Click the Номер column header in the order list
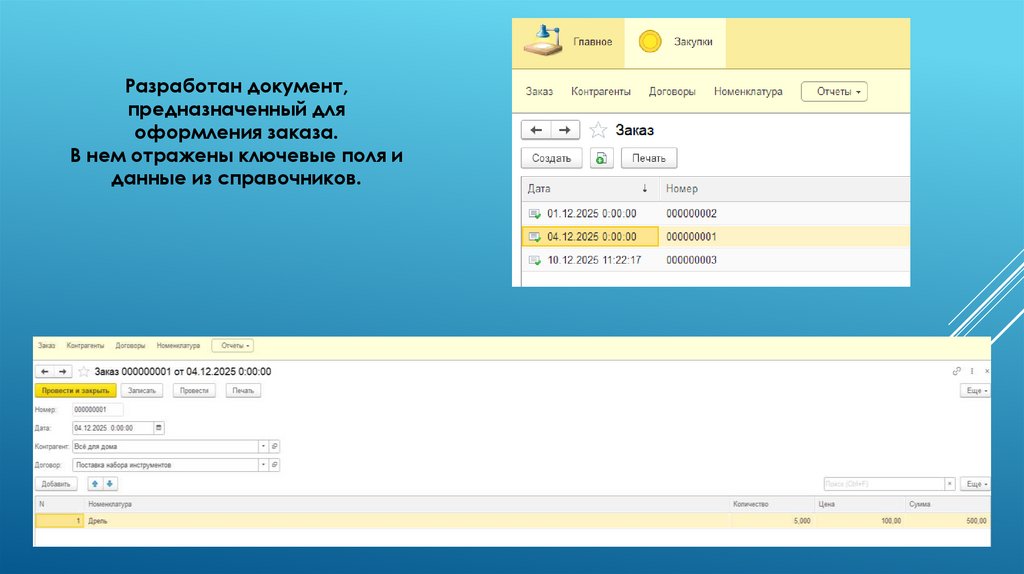Screen dimensions: 1024x574 point(784,189)
